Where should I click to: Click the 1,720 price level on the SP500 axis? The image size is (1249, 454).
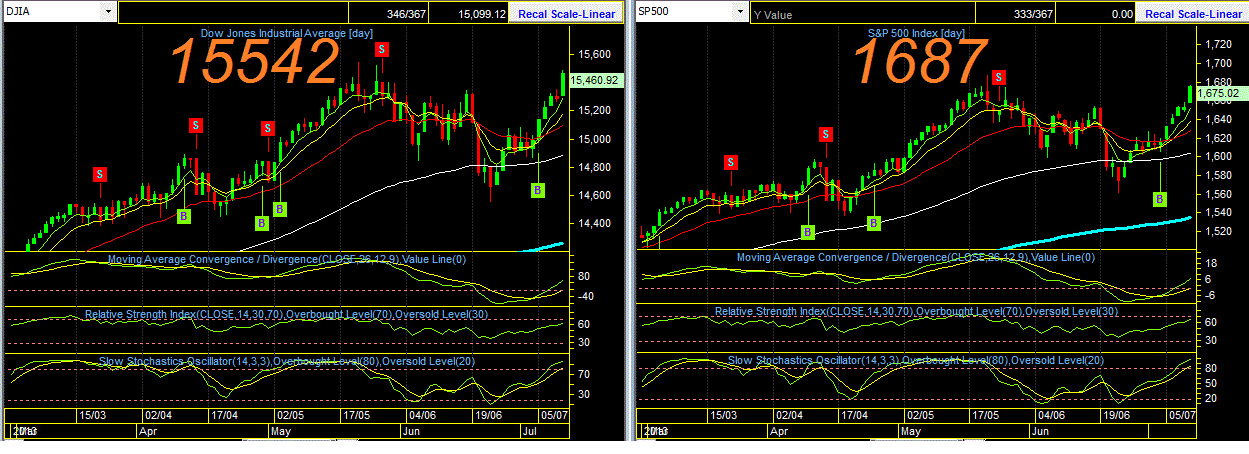1215,45
